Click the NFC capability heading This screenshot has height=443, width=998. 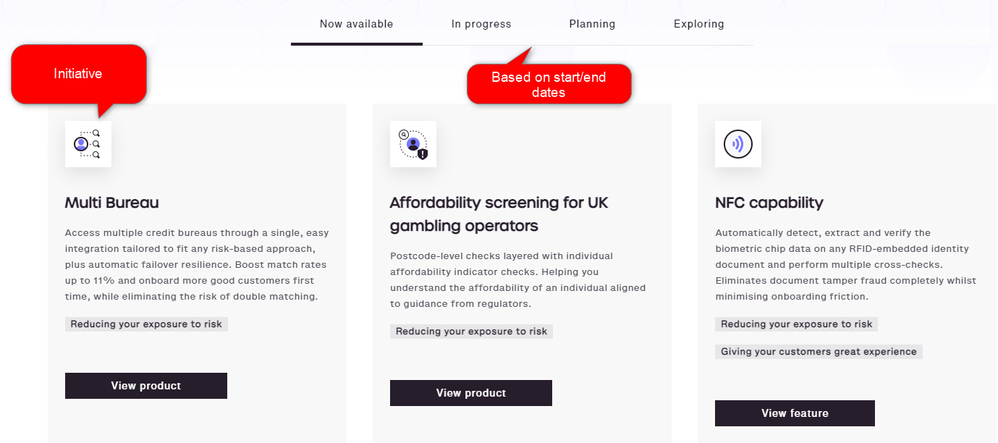click(x=769, y=203)
